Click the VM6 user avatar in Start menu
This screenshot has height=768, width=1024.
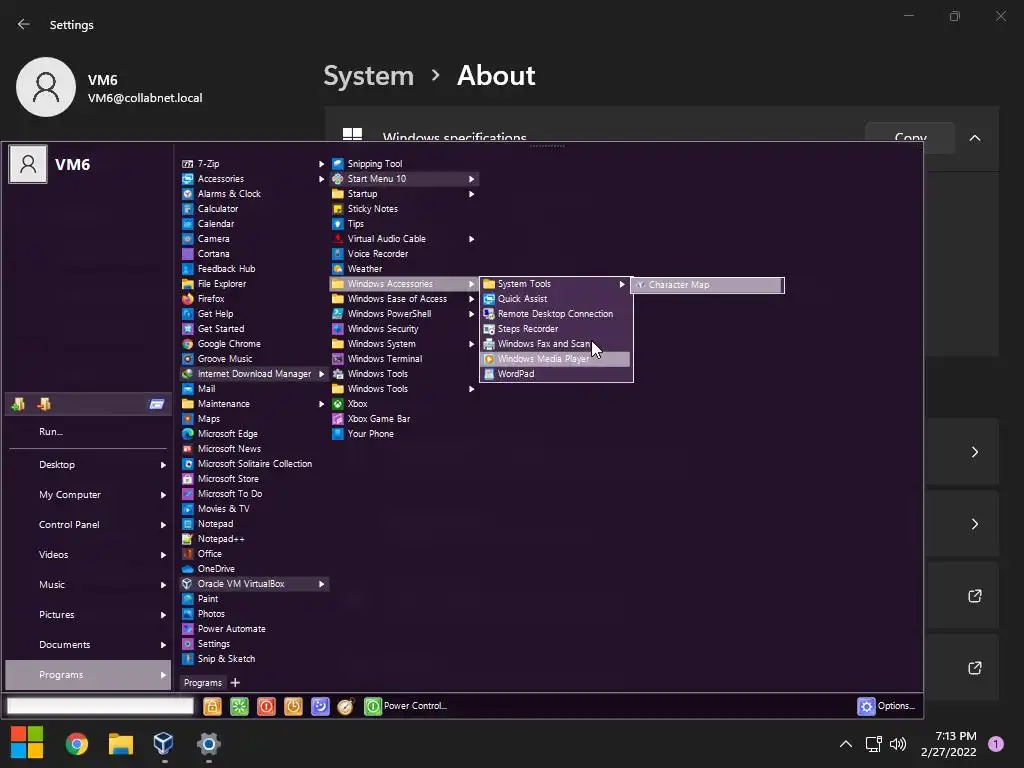pyautogui.click(x=28, y=165)
